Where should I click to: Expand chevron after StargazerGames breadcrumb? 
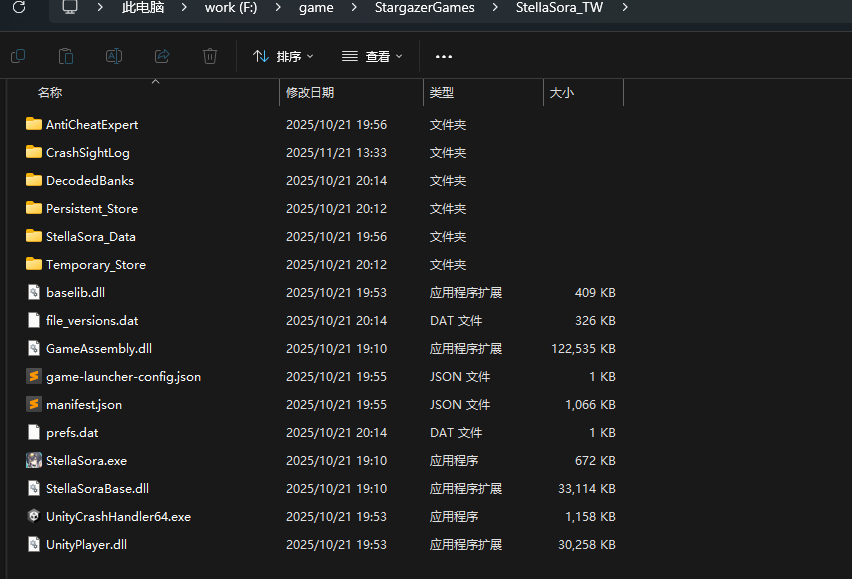(495, 8)
